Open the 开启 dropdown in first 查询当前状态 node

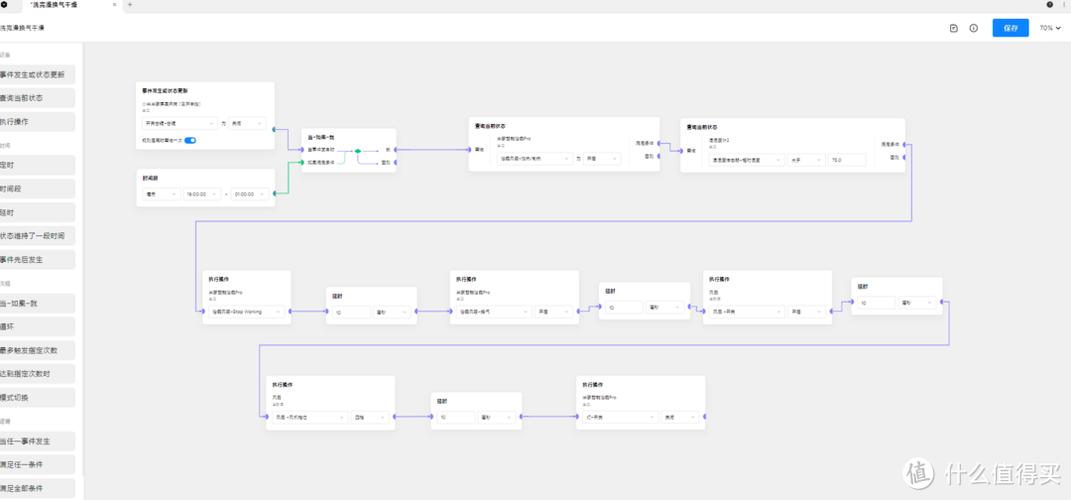[603, 158]
